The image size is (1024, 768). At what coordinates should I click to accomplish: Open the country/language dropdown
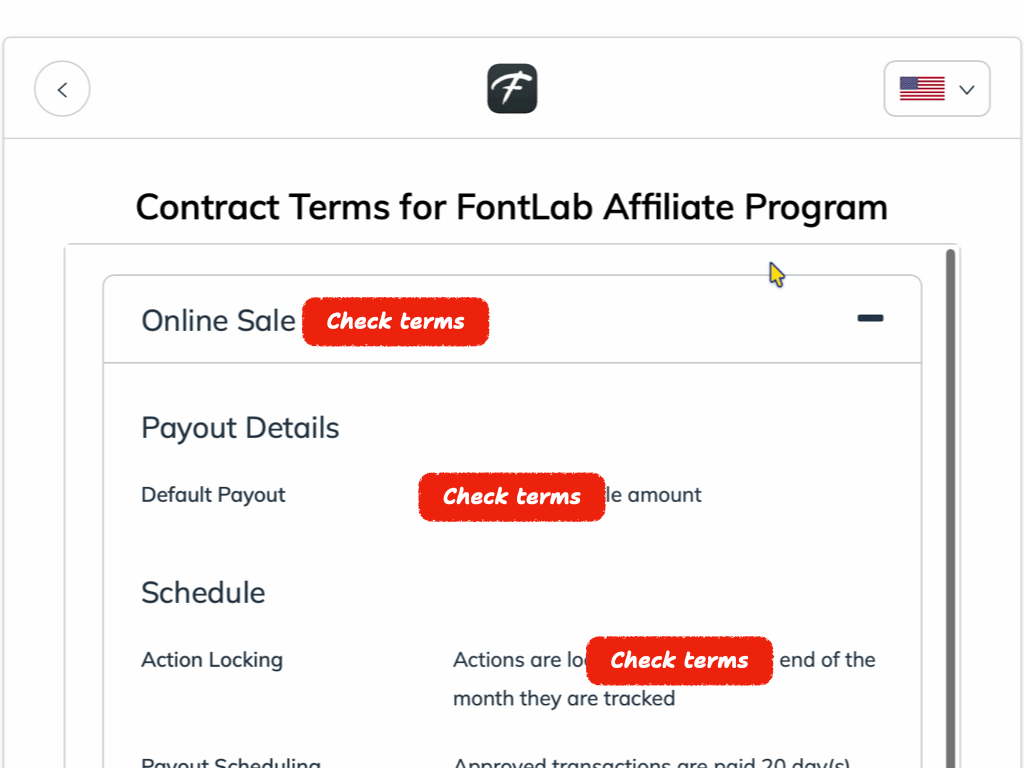(x=937, y=89)
